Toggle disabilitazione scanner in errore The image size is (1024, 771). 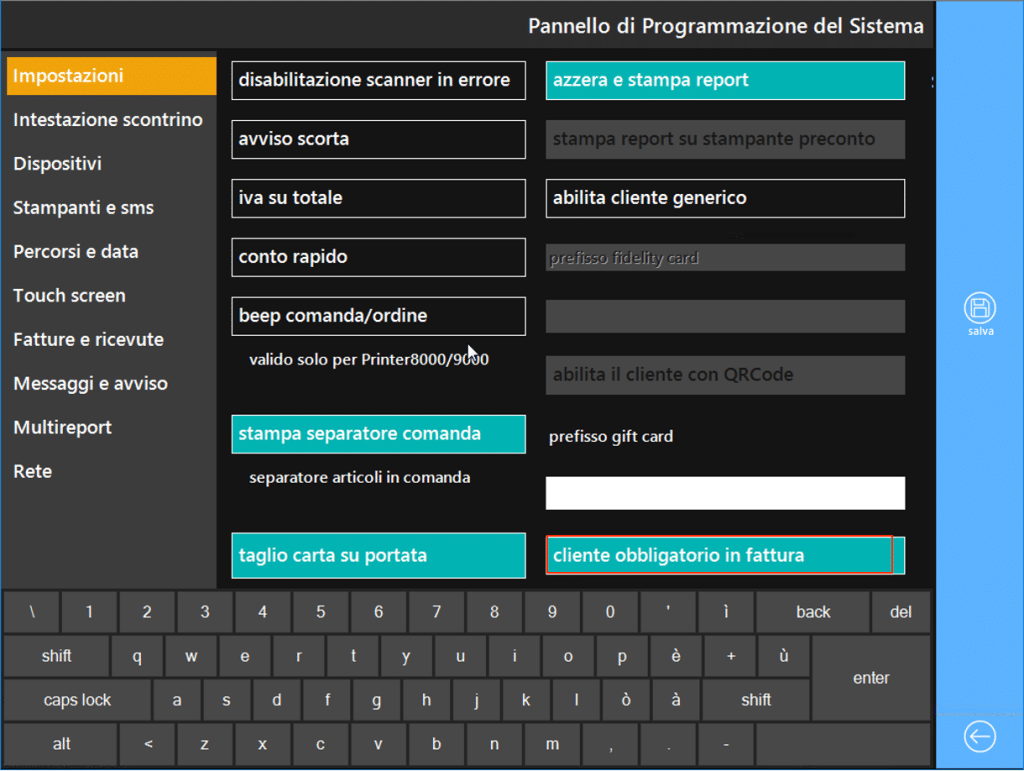378,80
